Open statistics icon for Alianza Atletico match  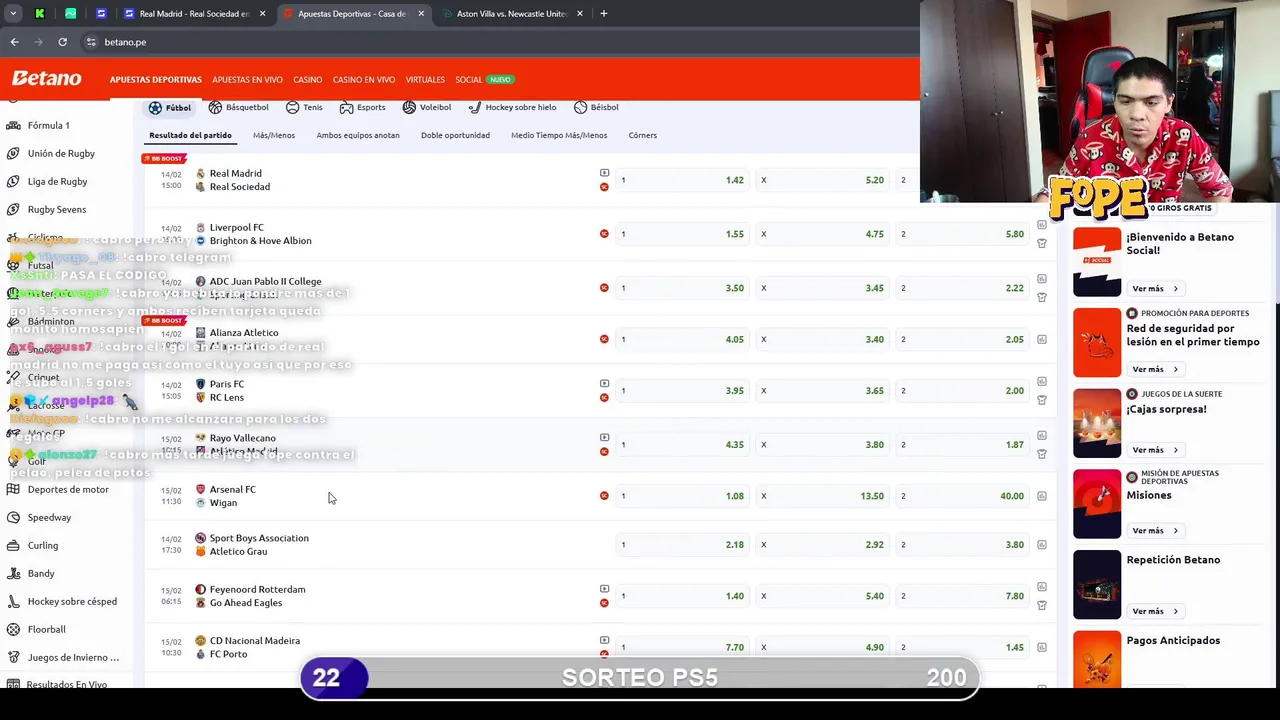pos(1042,339)
